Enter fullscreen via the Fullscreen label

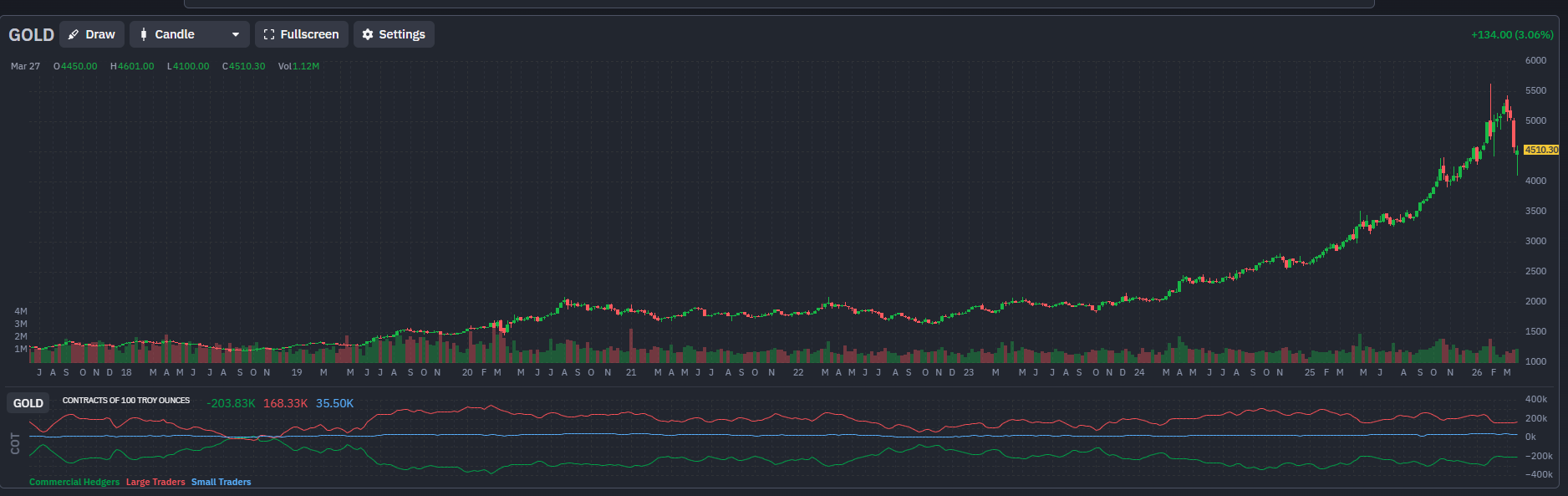(309, 34)
